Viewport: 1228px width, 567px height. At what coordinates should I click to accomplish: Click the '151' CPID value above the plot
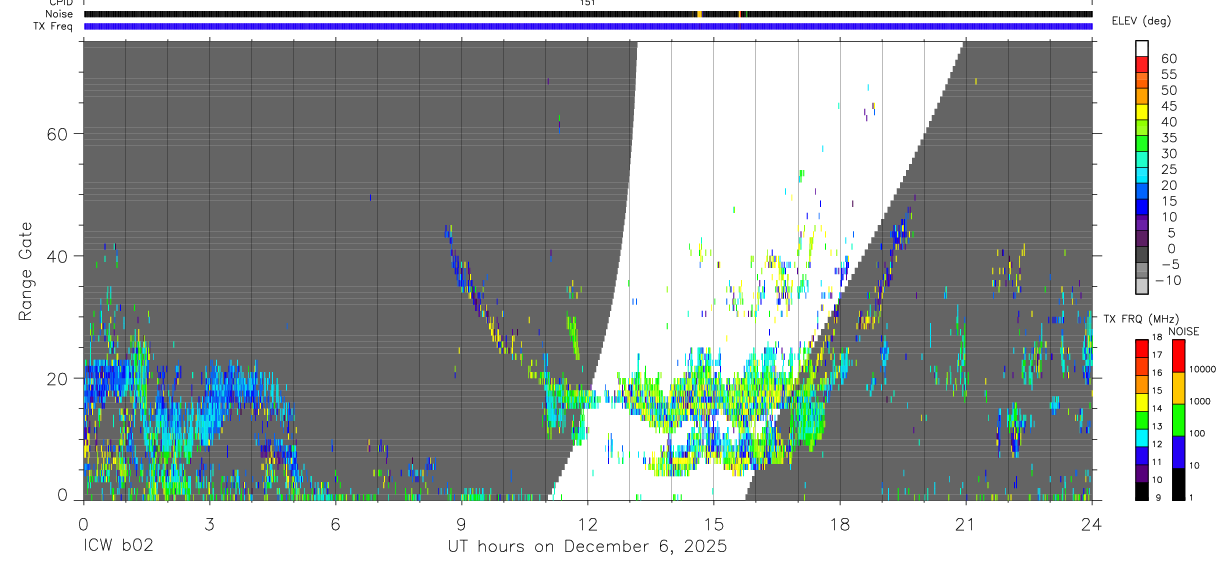[x=587, y=3]
